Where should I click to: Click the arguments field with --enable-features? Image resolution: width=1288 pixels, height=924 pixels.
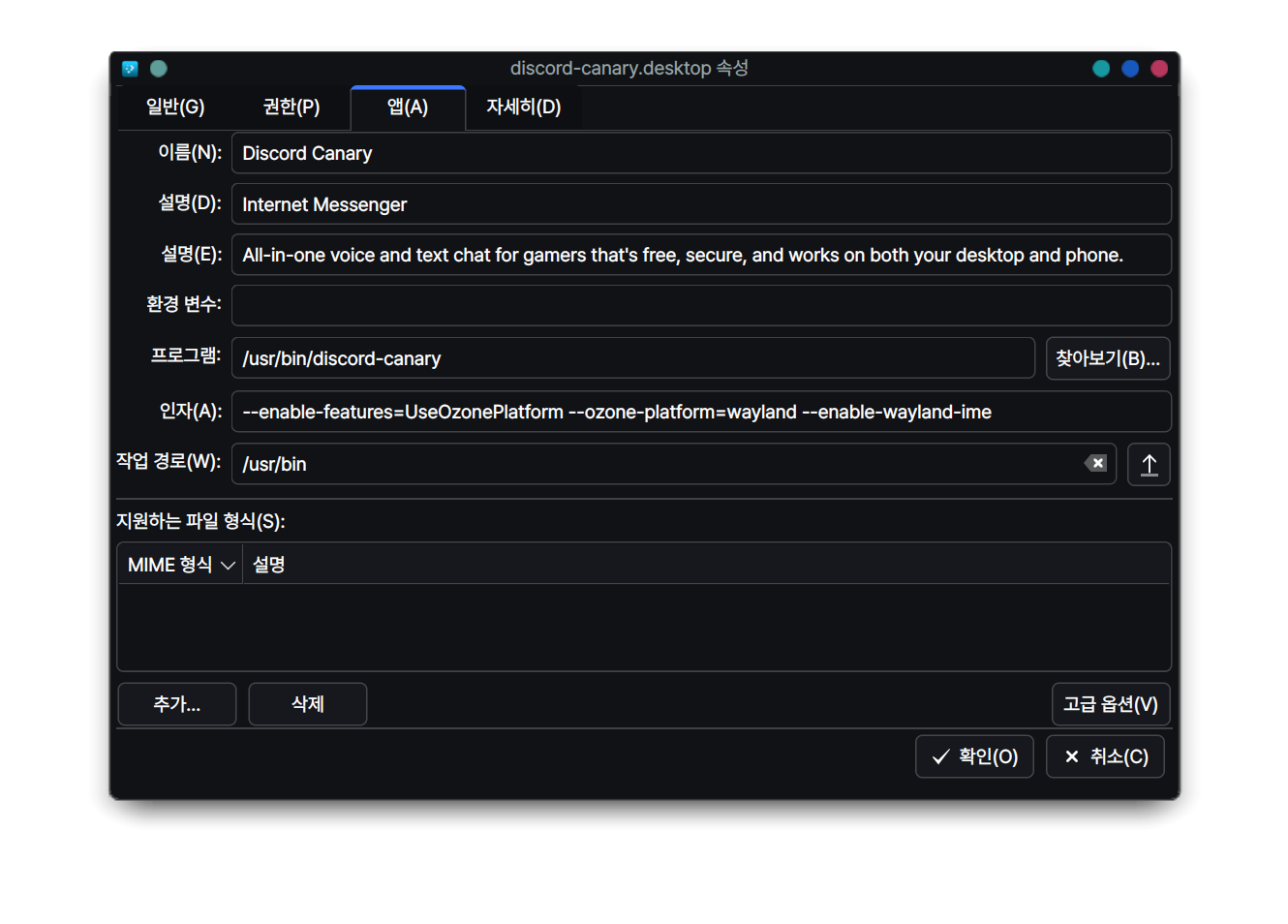pos(701,412)
